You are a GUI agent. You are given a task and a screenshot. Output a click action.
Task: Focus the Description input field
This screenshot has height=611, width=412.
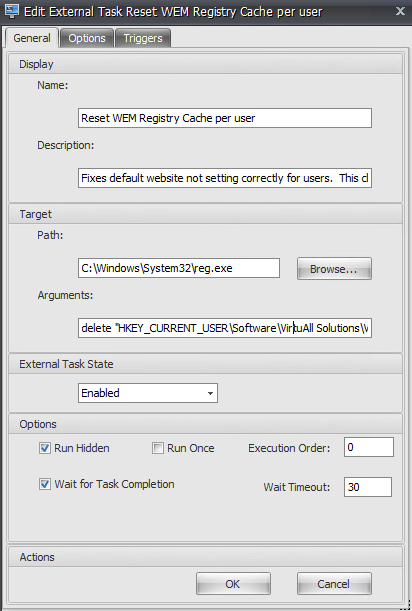pyautogui.click(x=225, y=178)
